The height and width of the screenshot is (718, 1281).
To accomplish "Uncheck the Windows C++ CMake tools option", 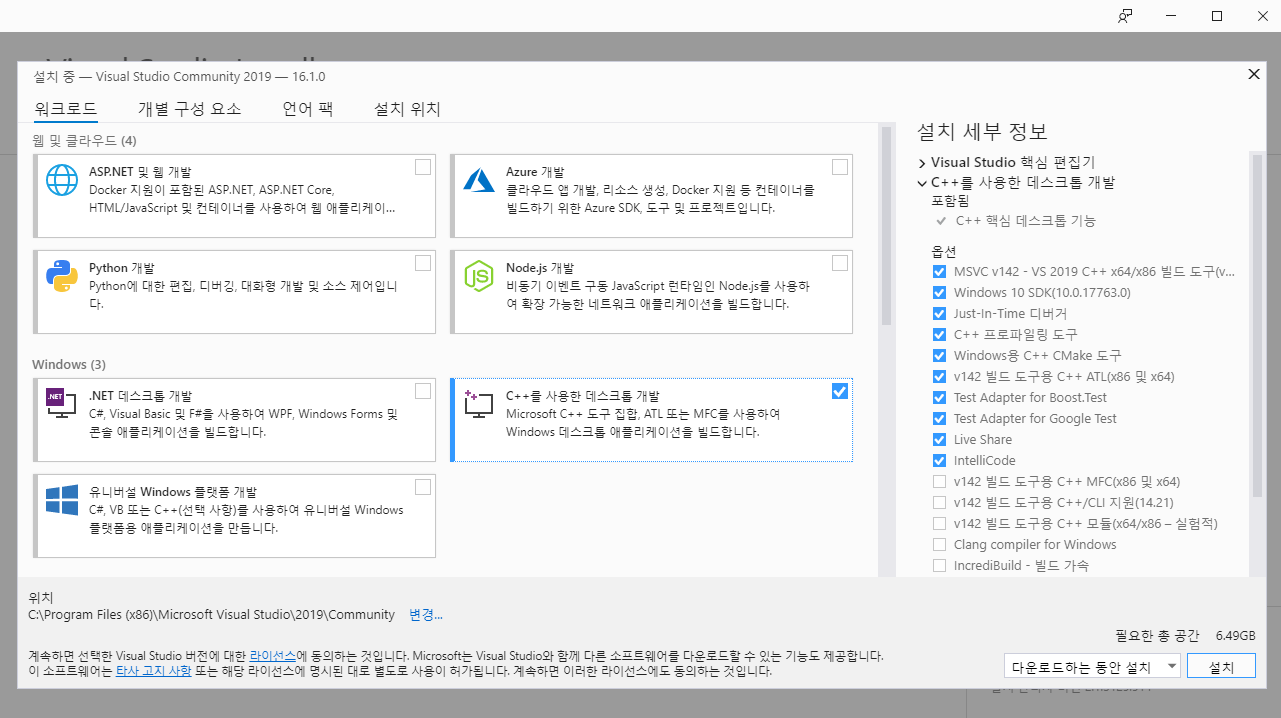I will [x=939, y=356].
